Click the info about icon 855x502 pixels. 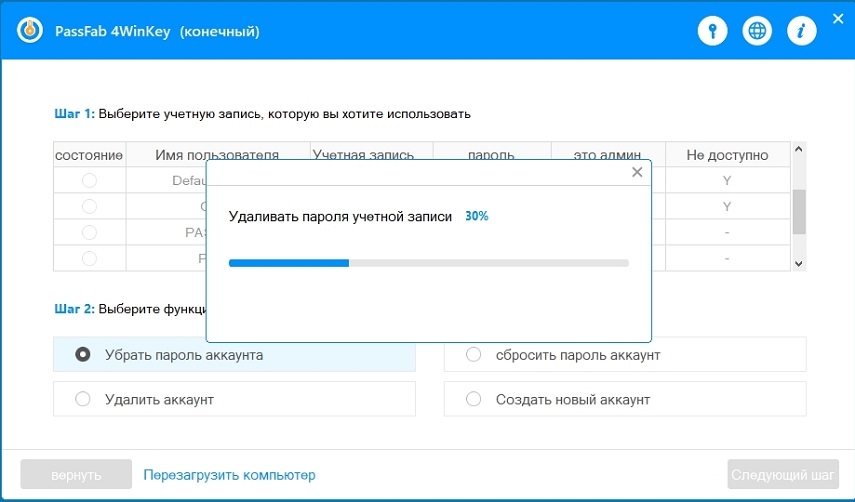pos(801,31)
